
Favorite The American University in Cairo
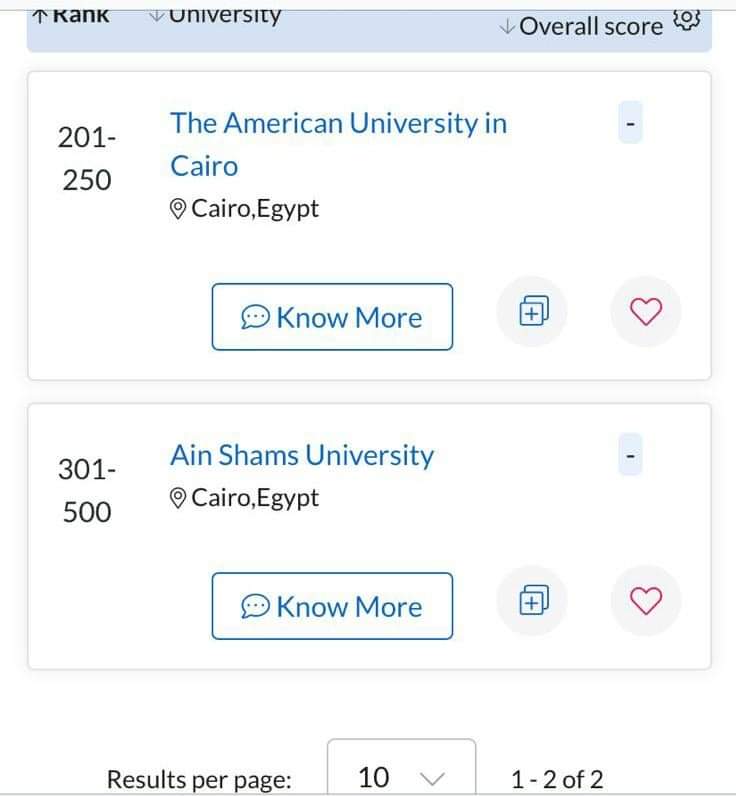pos(646,314)
